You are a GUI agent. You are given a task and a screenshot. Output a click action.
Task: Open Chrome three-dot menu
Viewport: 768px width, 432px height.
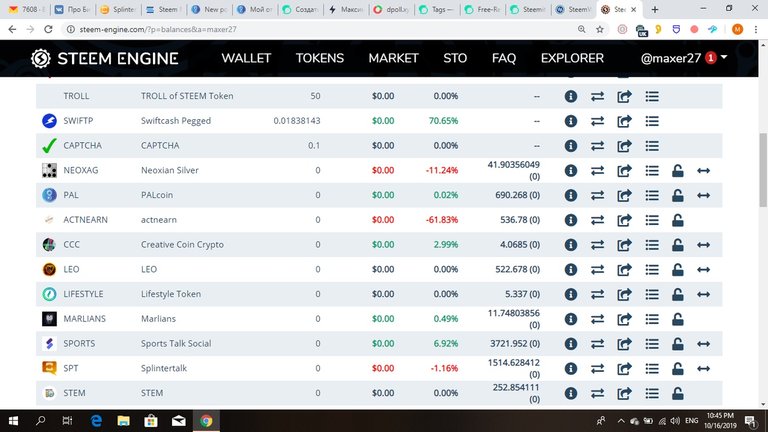(x=756, y=29)
